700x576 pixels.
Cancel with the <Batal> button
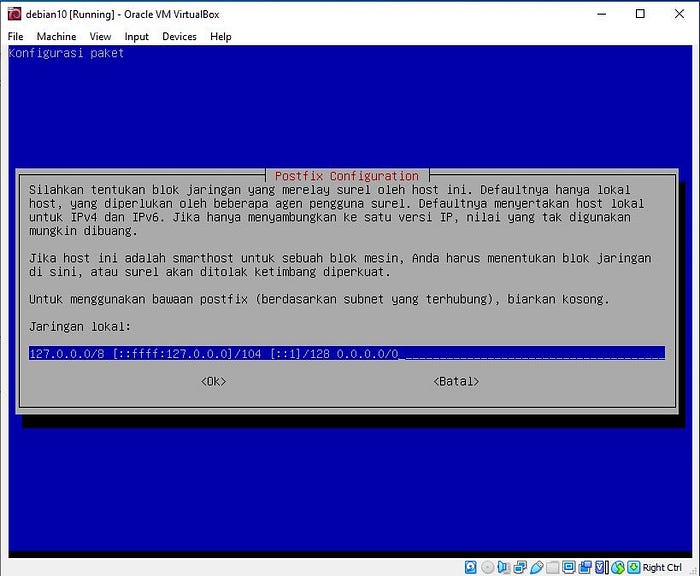[x=456, y=381]
